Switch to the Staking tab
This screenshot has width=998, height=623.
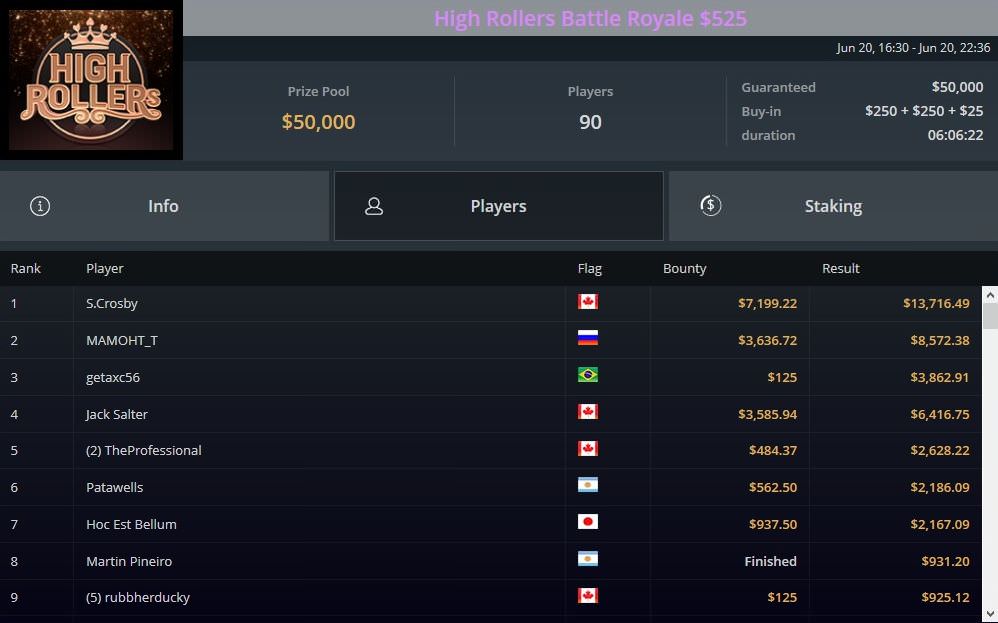click(832, 206)
